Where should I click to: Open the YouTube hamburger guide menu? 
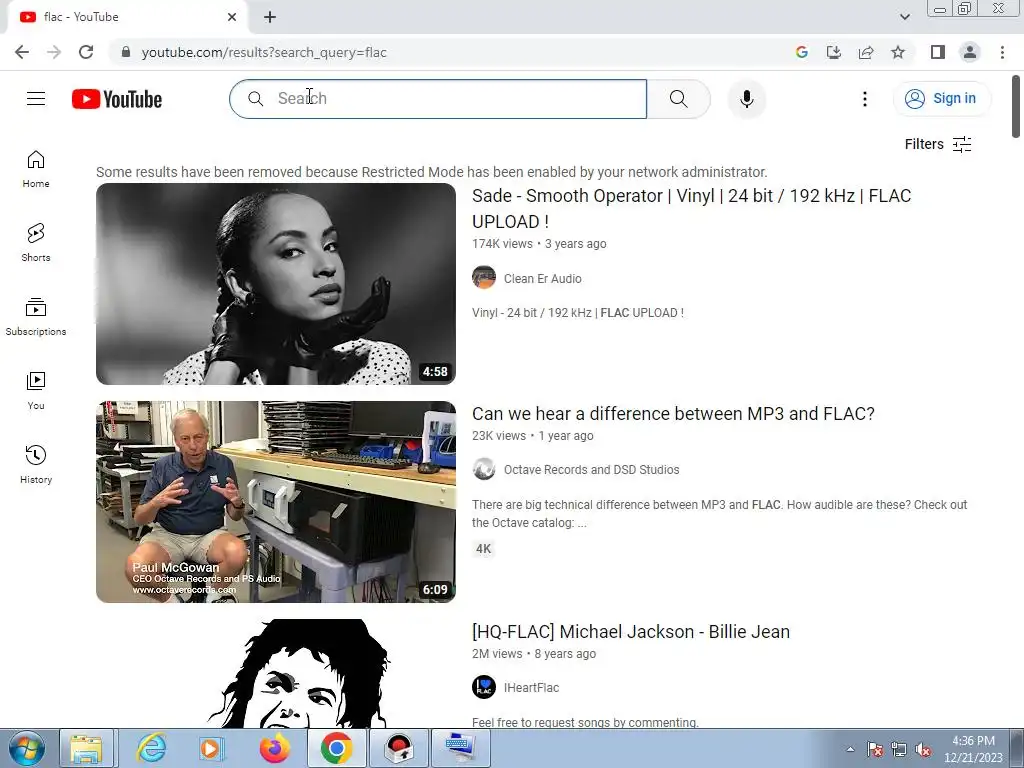click(36, 99)
